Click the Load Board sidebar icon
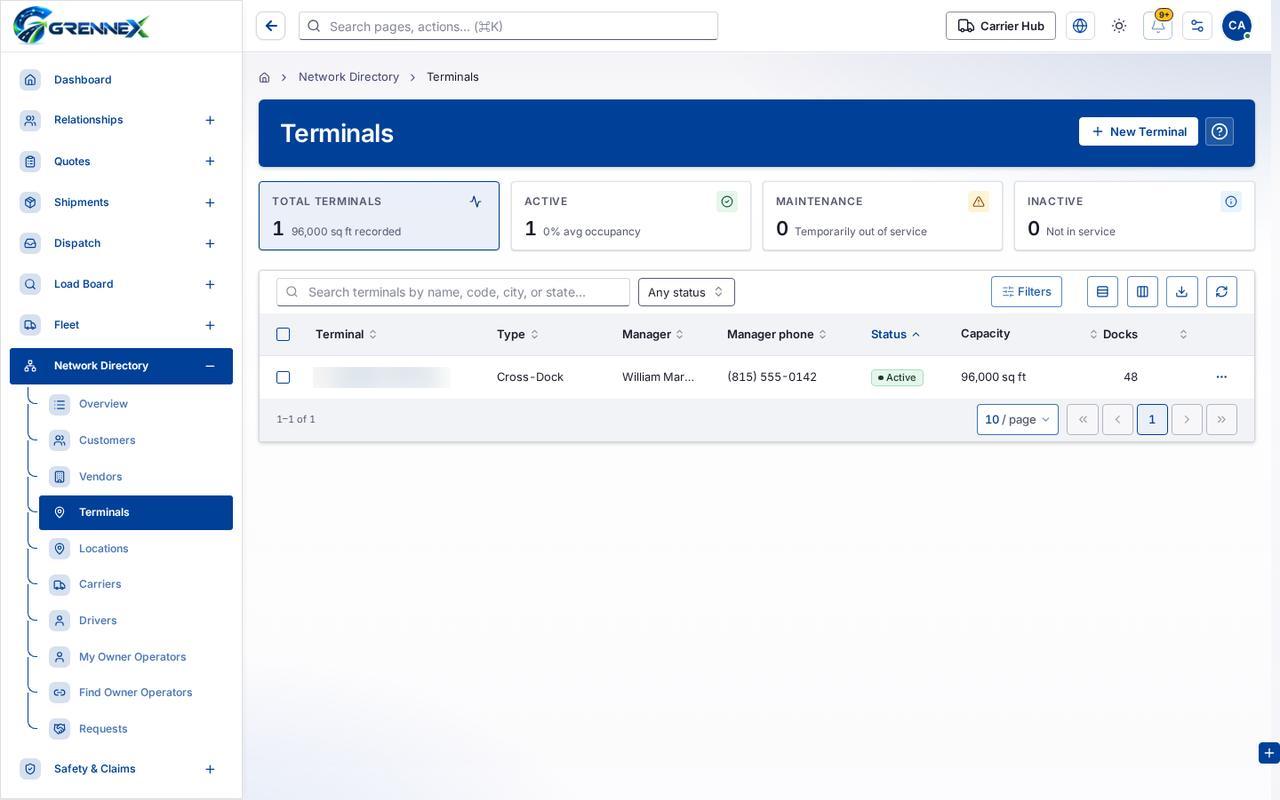 pyautogui.click(x=30, y=284)
